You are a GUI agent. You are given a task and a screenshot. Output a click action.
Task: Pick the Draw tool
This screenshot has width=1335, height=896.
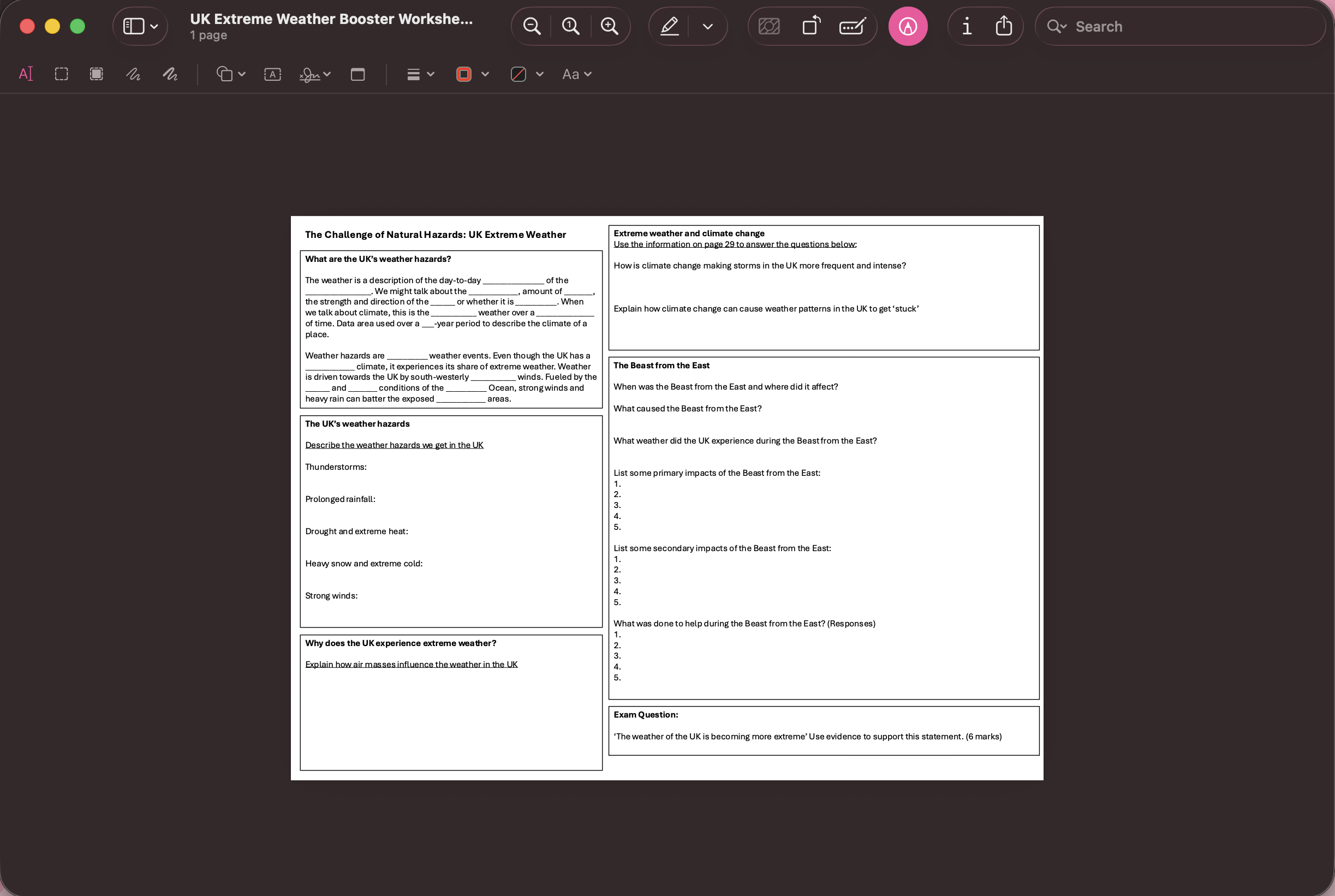[x=169, y=74]
